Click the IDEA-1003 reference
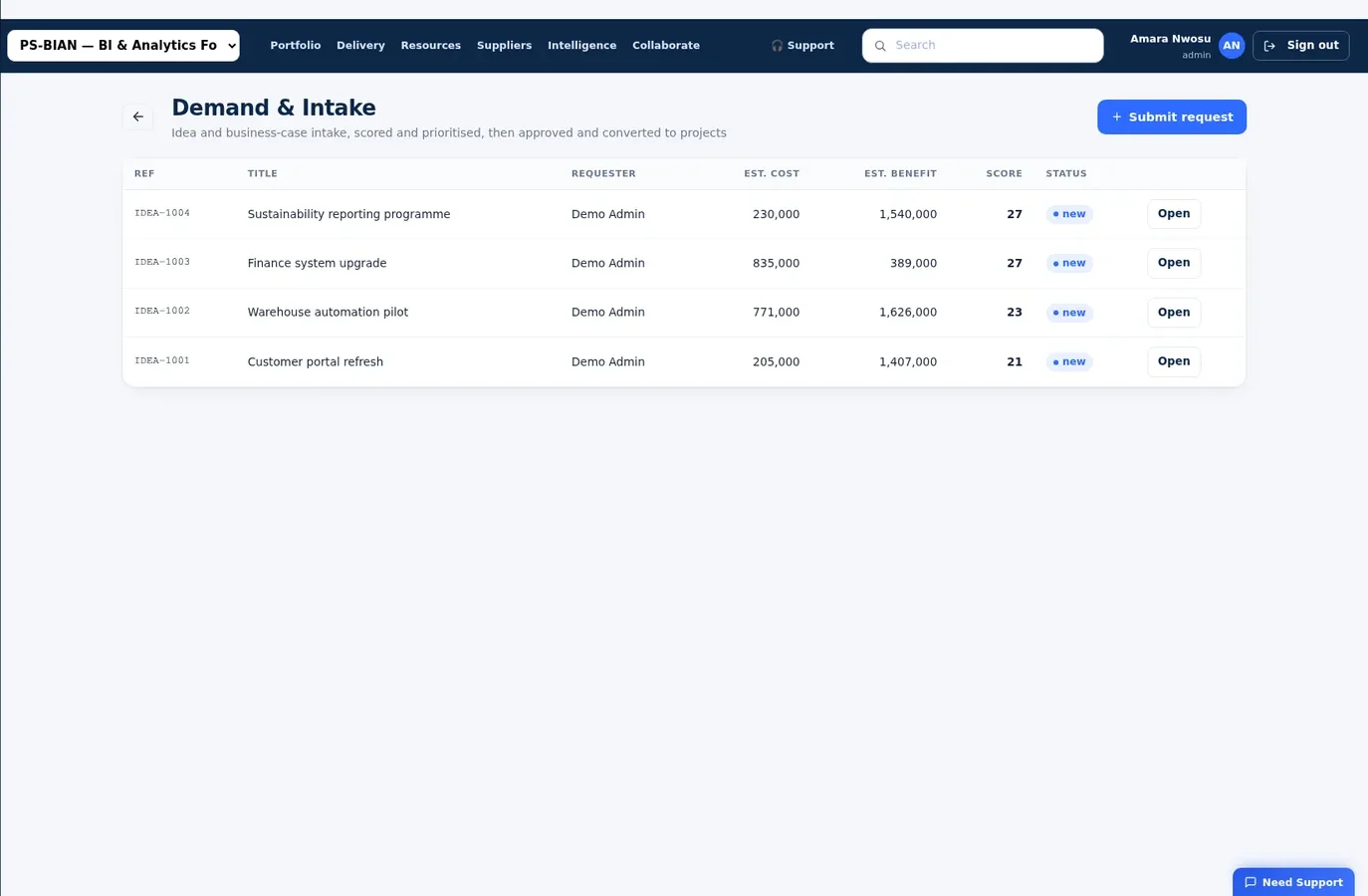Viewport: 1368px width, 896px height. point(162,262)
